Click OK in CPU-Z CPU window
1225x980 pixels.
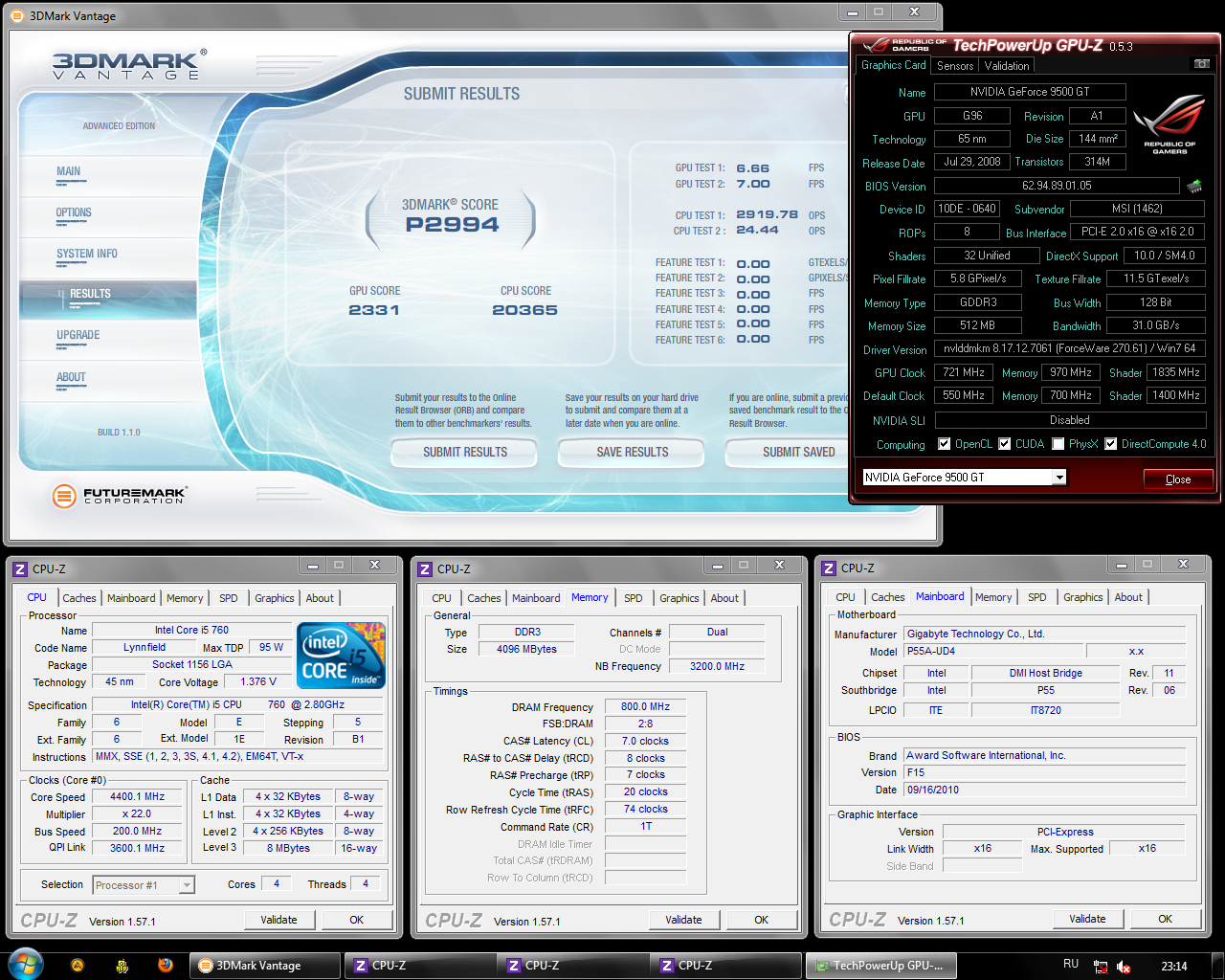(357, 920)
